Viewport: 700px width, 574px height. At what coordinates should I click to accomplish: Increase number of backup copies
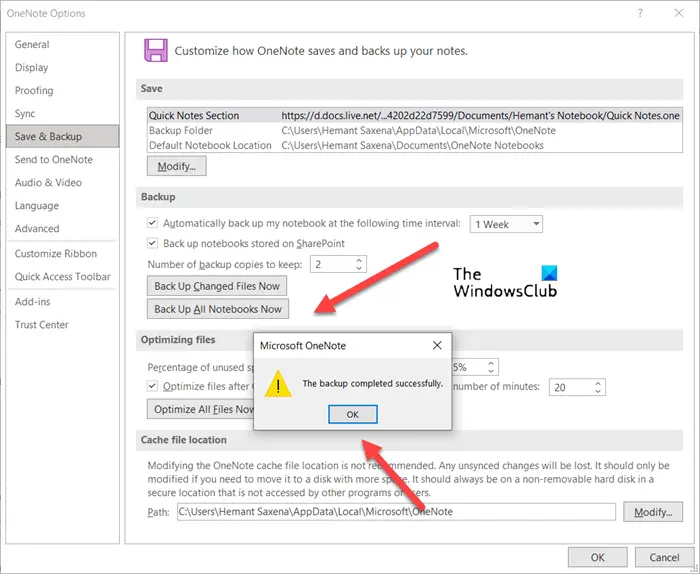click(x=359, y=260)
